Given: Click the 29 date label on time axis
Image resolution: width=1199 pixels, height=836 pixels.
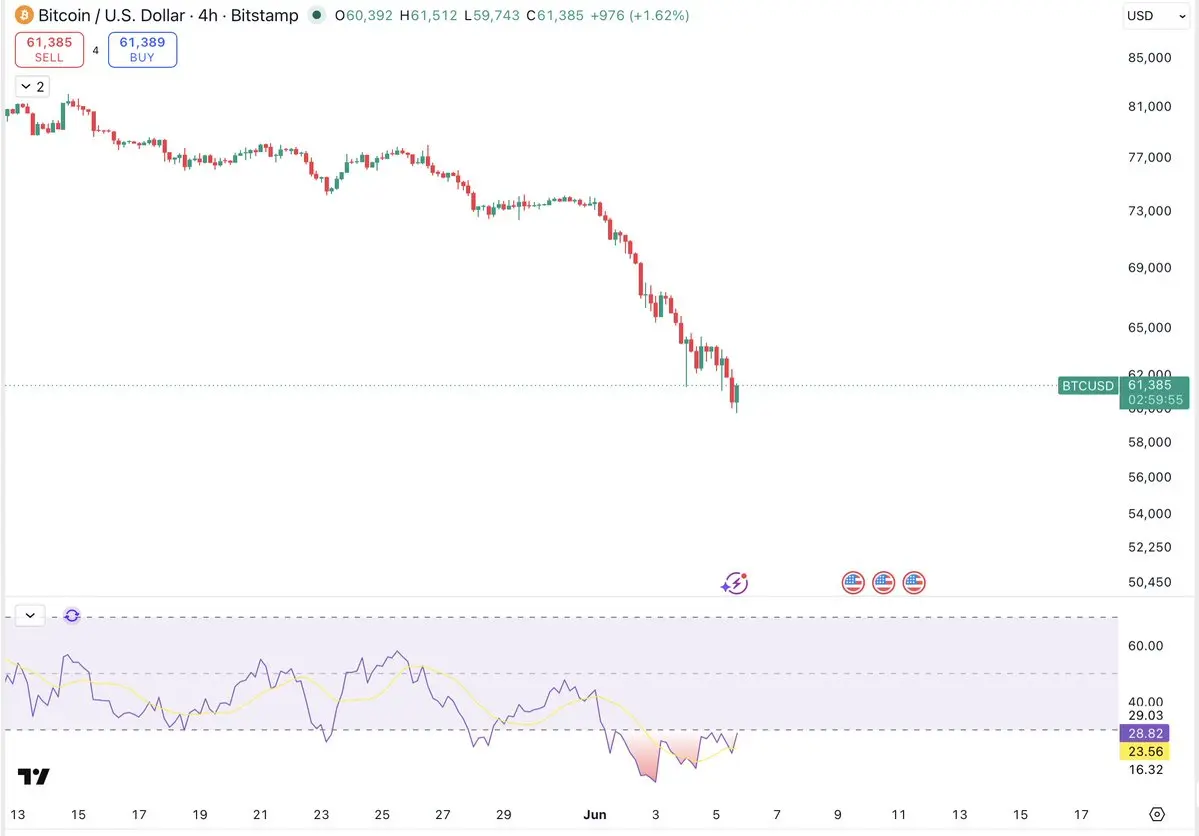Looking at the screenshot, I should click(x=503, y=815).
